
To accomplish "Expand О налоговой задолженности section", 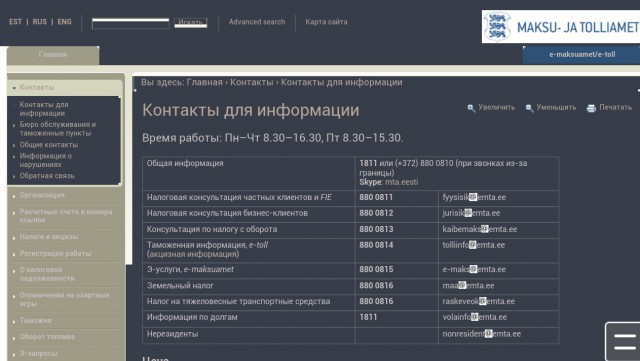I will 47,274.
